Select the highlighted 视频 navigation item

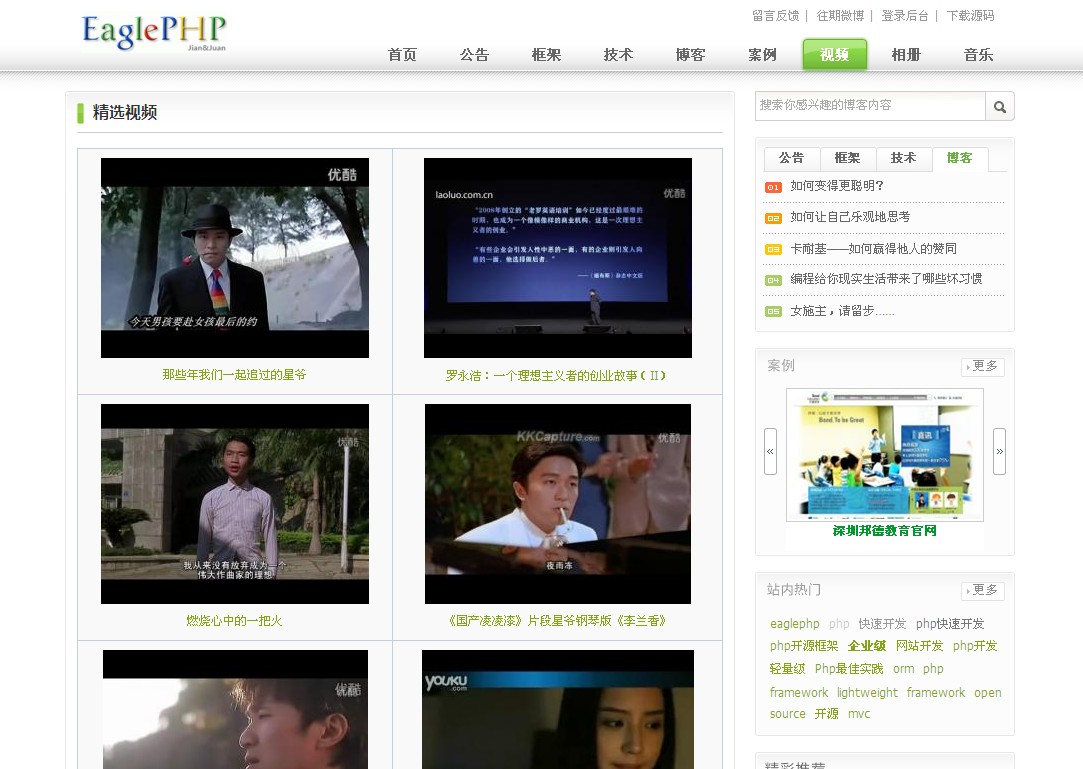[x=834, y=55]
